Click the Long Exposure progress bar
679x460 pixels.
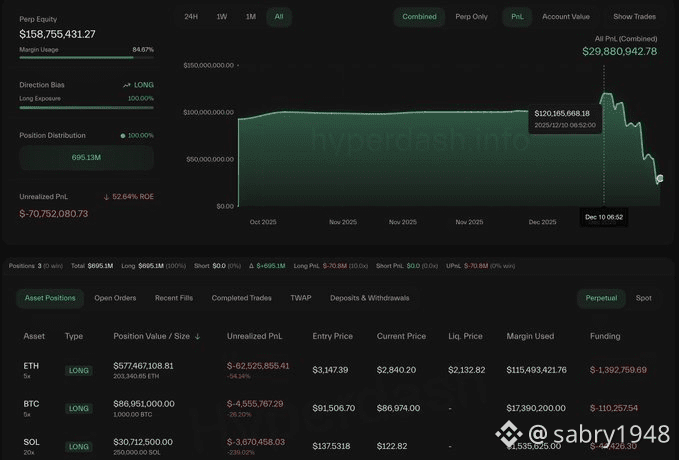pyautogui.click(x=86, y=107)
